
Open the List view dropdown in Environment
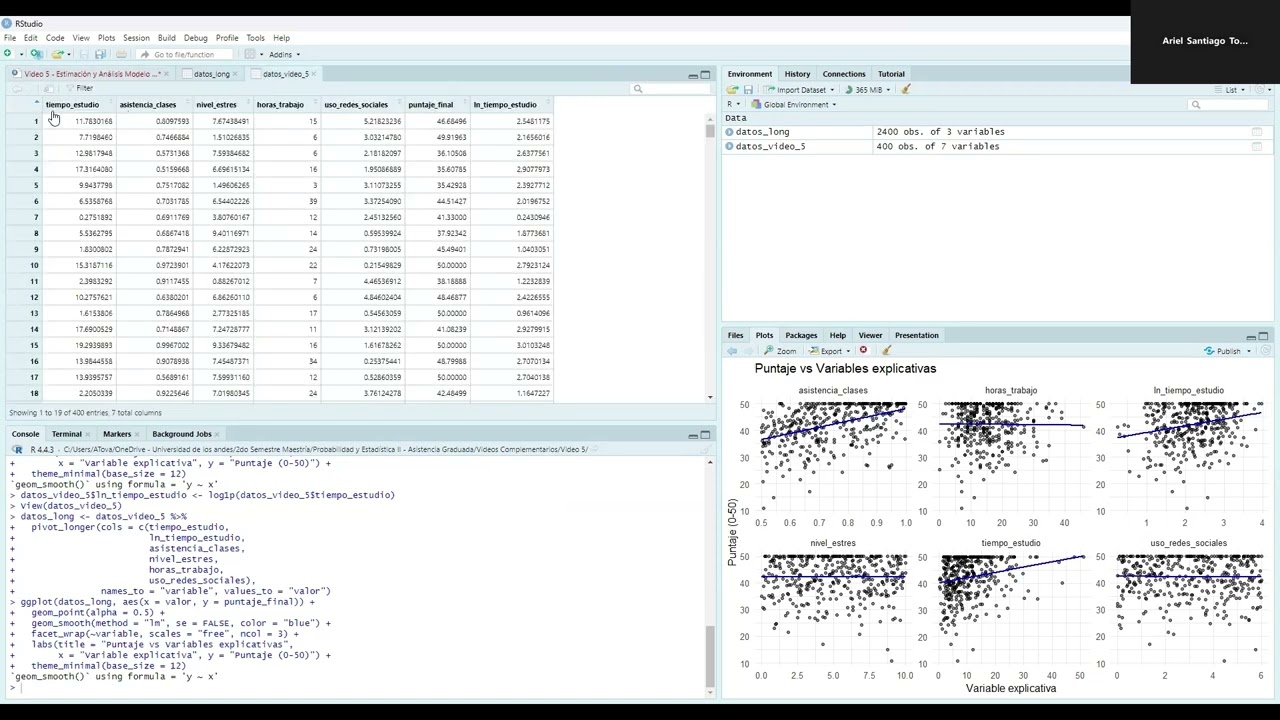[x=1229, y=89]
